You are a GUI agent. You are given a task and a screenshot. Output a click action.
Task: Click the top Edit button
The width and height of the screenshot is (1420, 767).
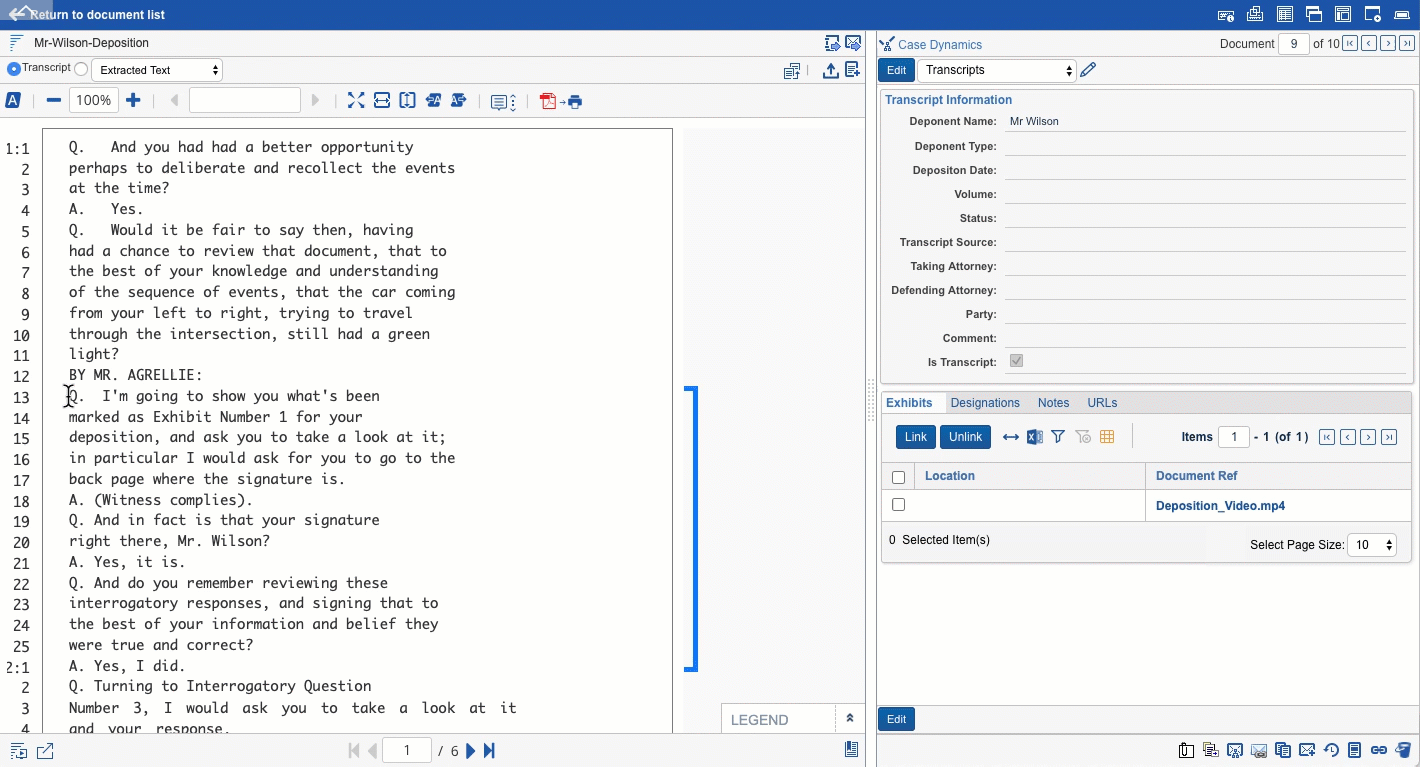point(897,70)
